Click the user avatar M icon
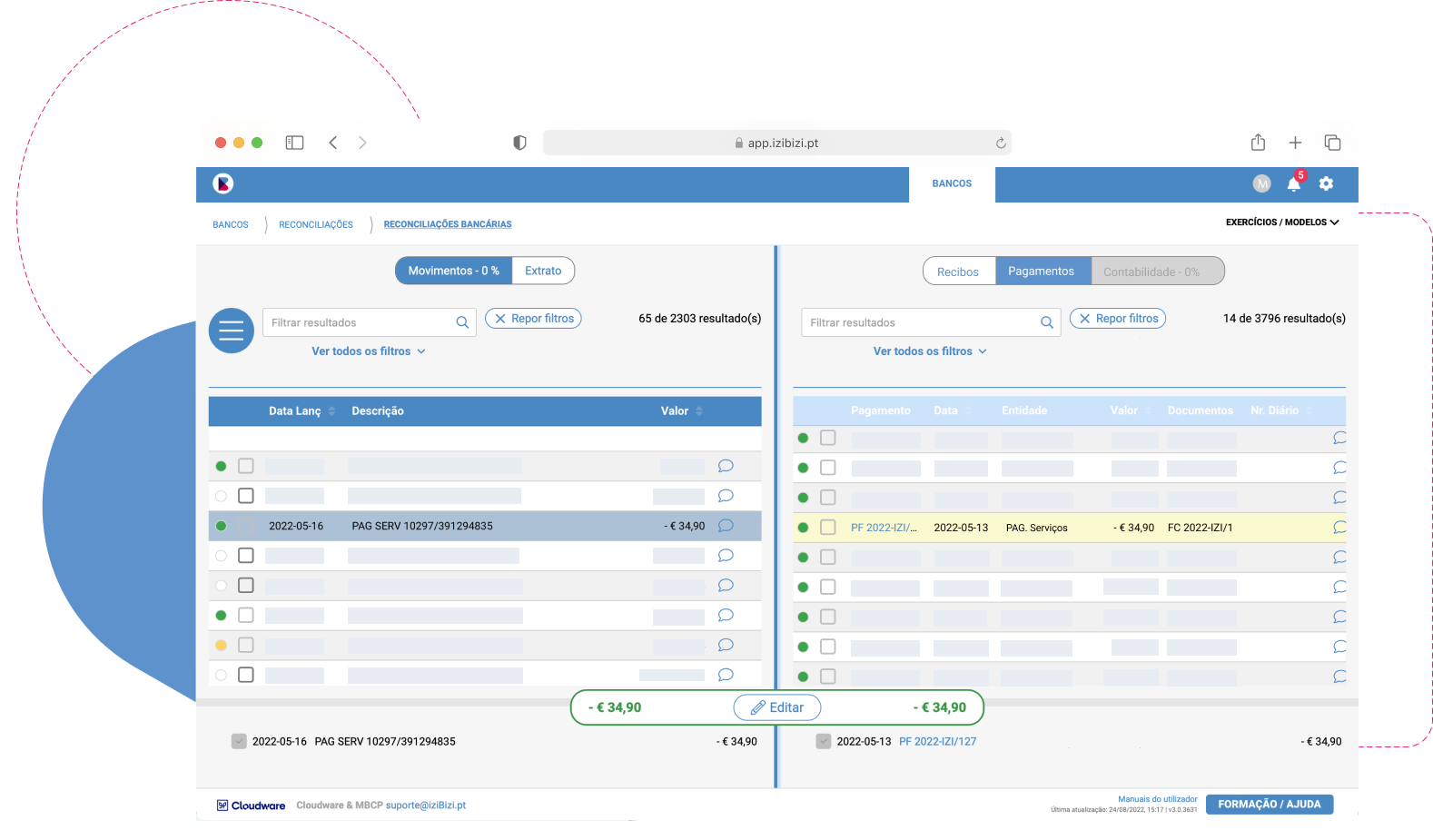Screen dimensions: 1433x840 pyautogui.click(x=1261, y=183)
